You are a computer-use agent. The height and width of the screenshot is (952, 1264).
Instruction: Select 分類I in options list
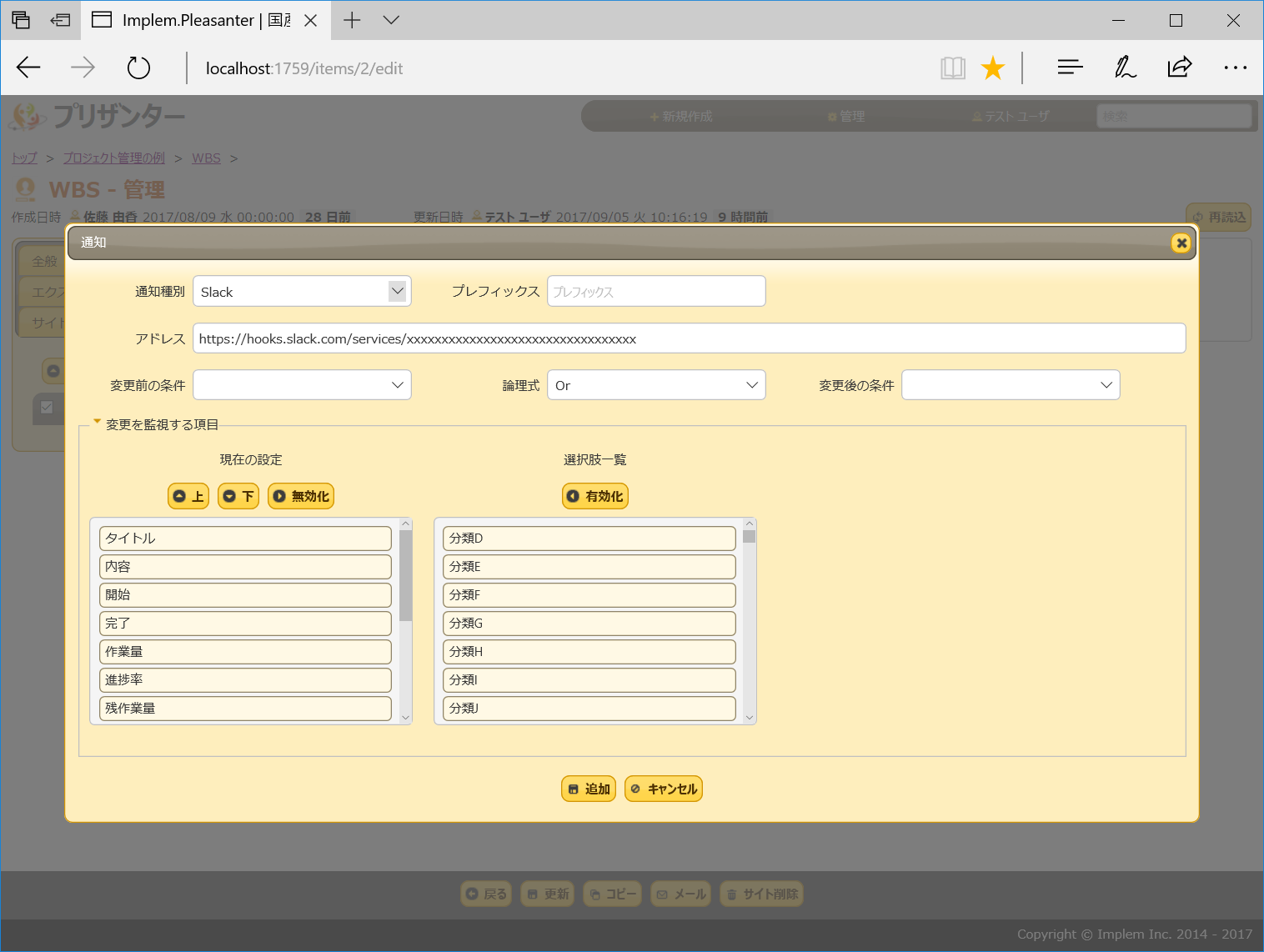click(589, 680)
